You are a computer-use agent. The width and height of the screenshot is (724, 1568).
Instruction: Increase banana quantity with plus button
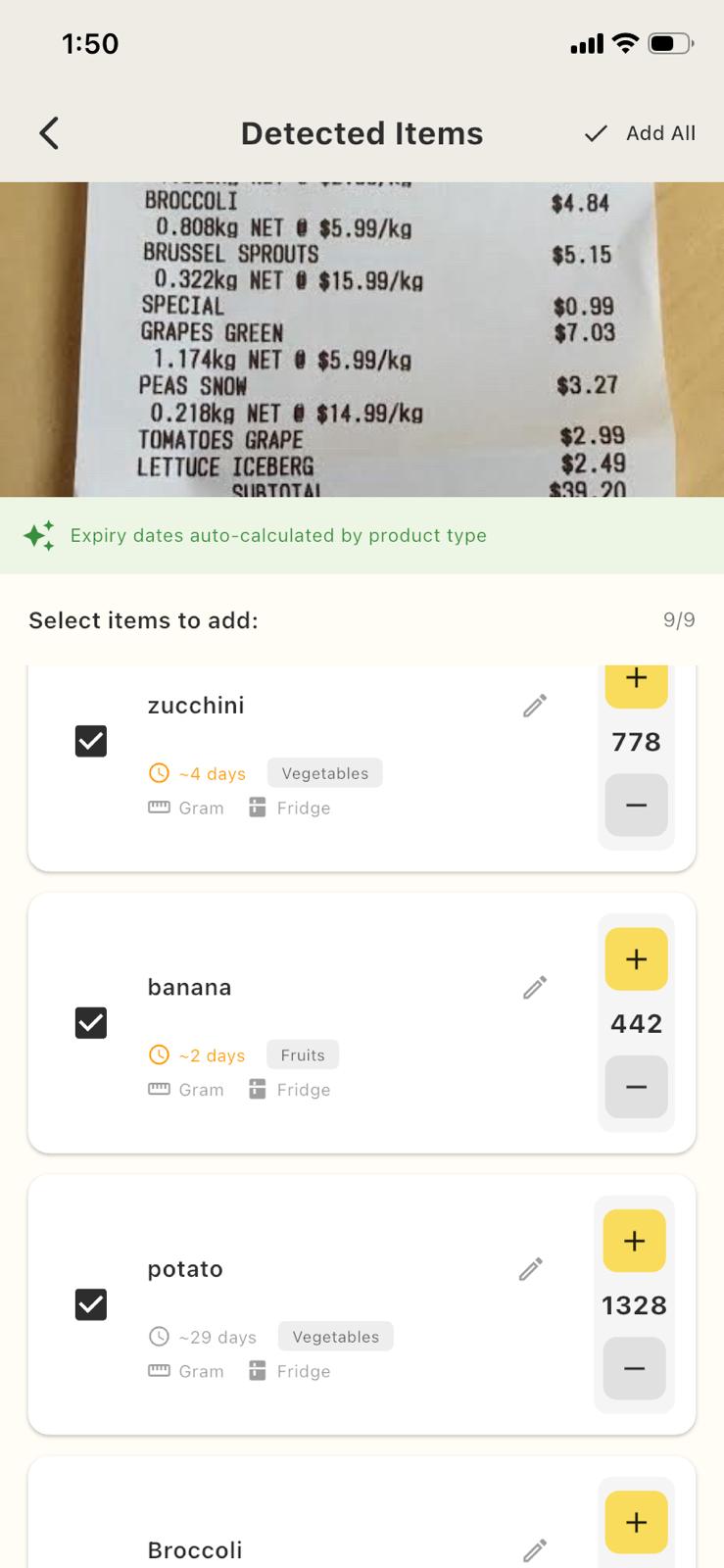636,959
